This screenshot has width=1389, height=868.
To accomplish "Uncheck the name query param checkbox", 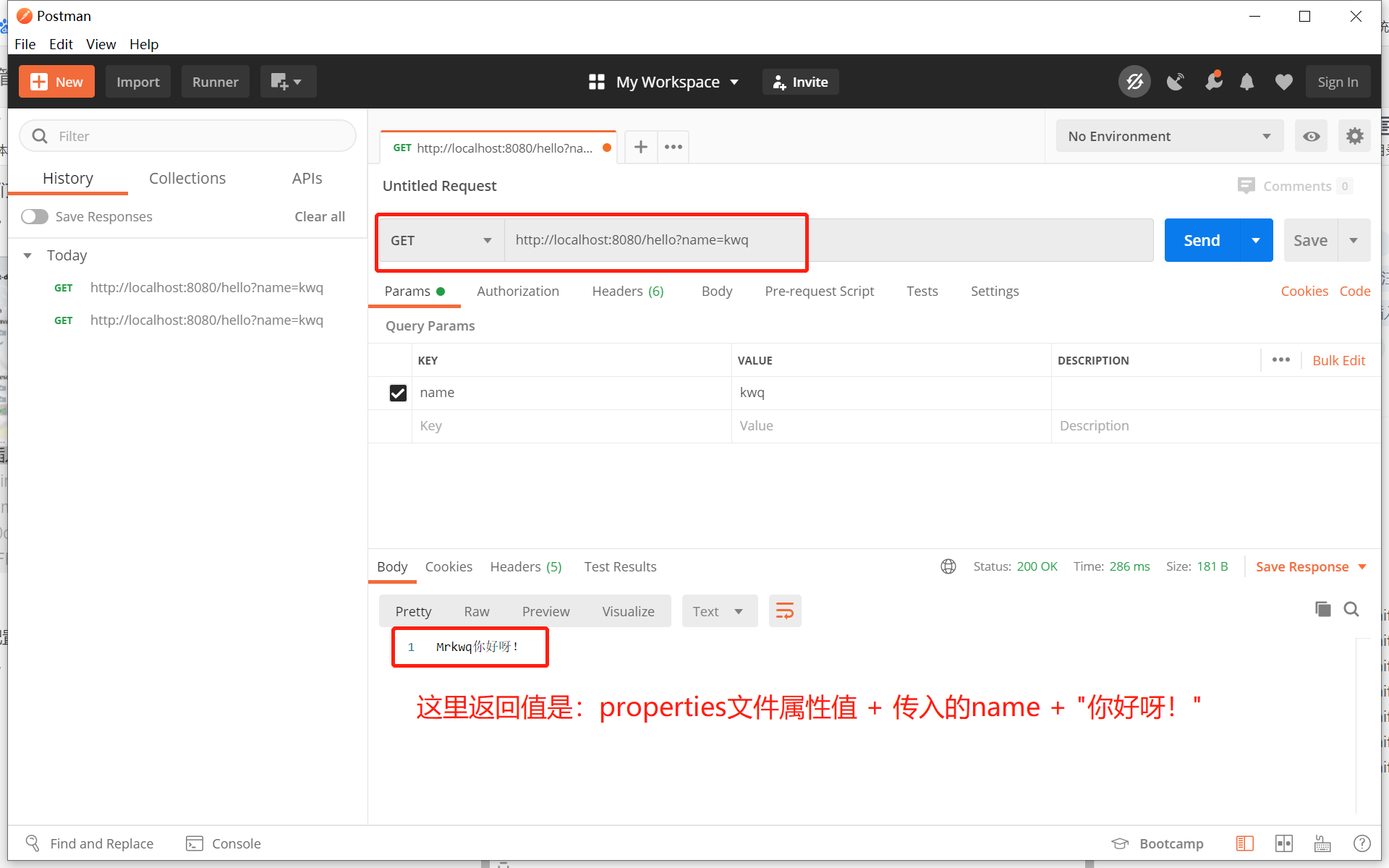I will 398,393.
